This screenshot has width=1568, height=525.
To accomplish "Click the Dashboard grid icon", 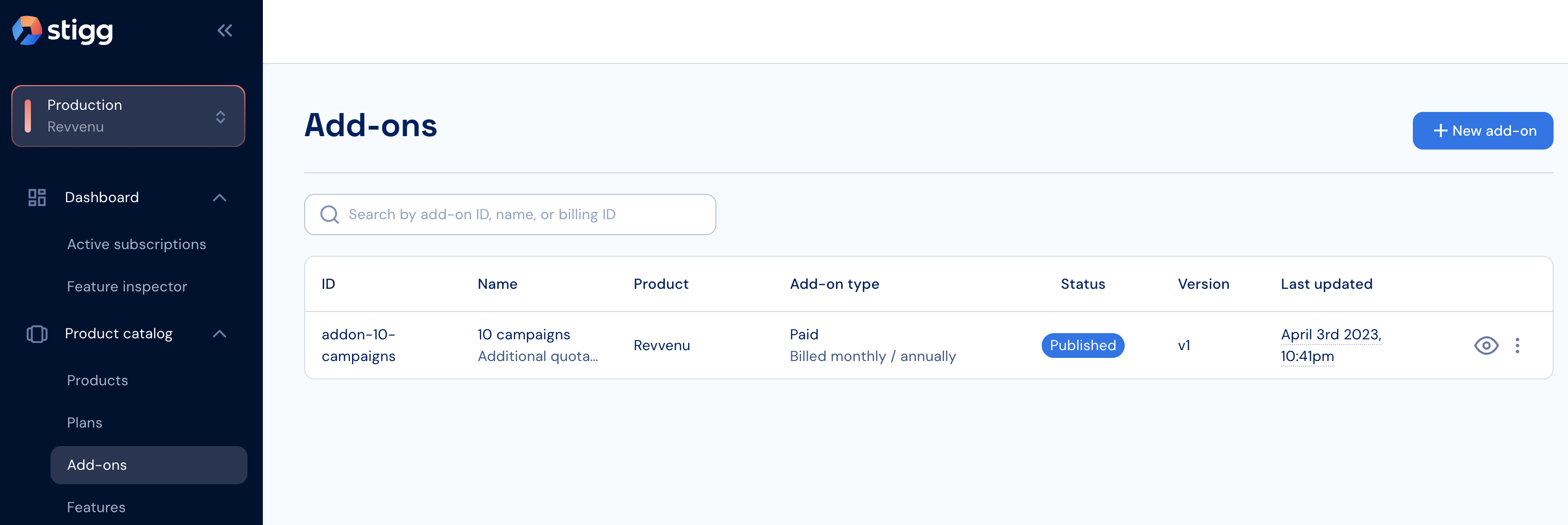I will click(x=37, y=198).
